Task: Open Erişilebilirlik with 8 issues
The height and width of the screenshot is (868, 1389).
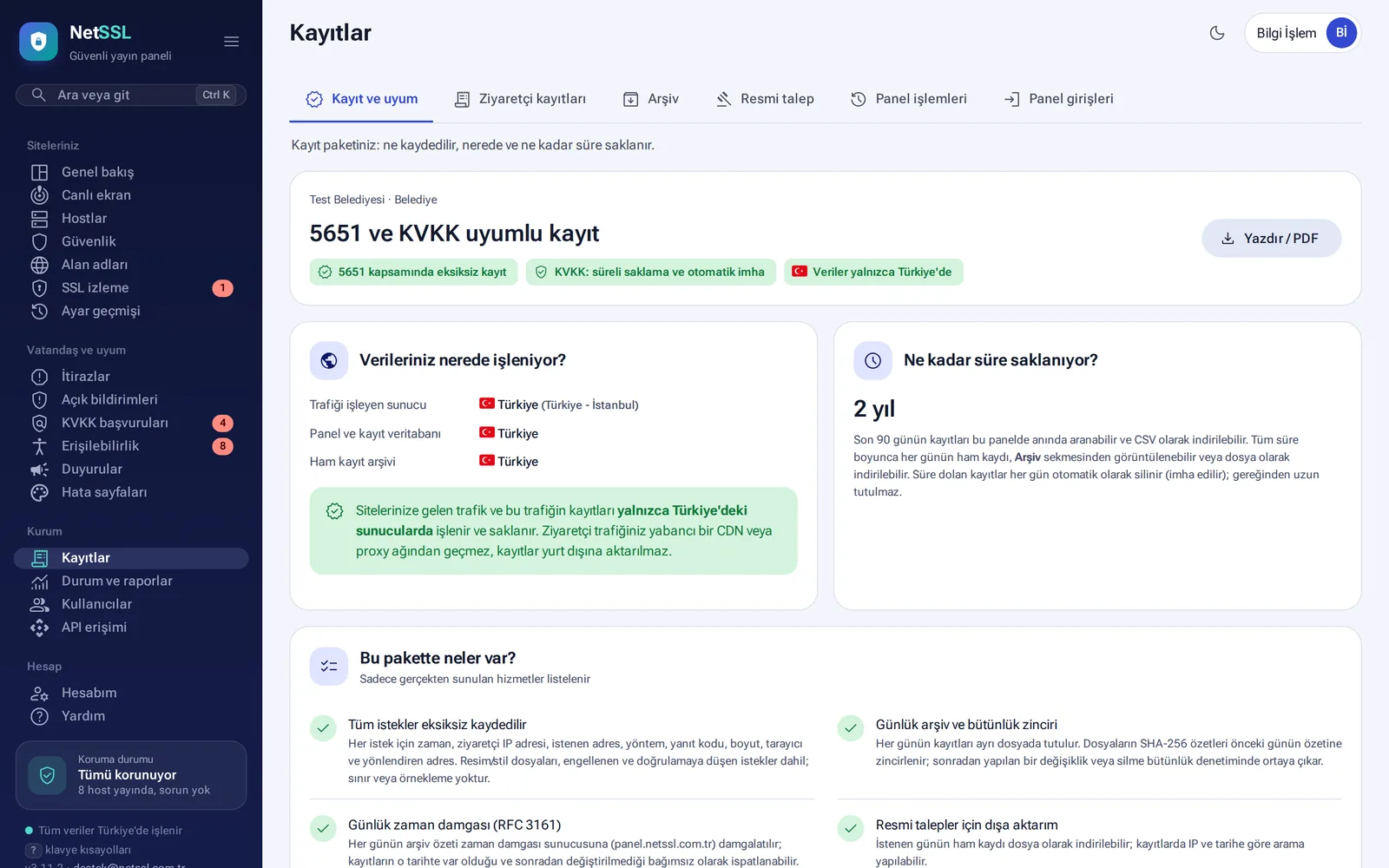Action: (x=131, y=446)
